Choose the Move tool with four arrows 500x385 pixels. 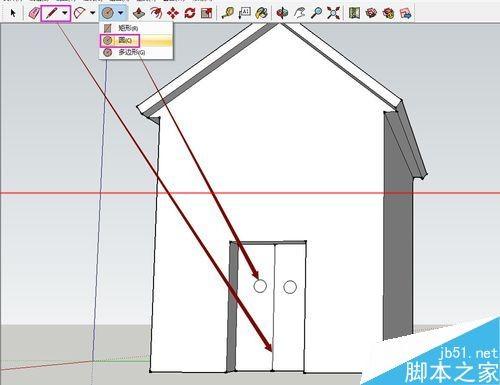173,13
